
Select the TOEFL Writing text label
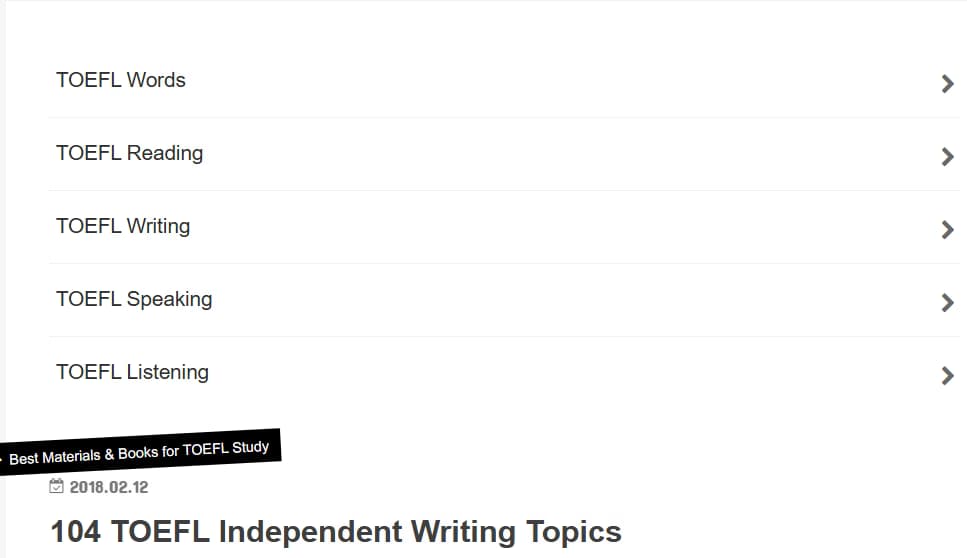click(123, 226)
